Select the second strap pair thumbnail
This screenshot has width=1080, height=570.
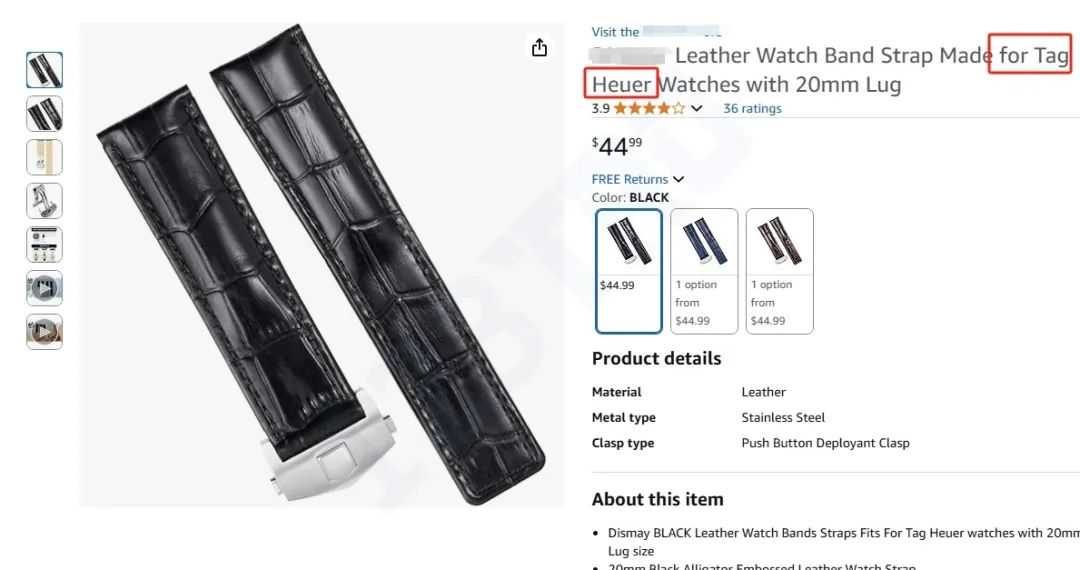coord(45,114)
